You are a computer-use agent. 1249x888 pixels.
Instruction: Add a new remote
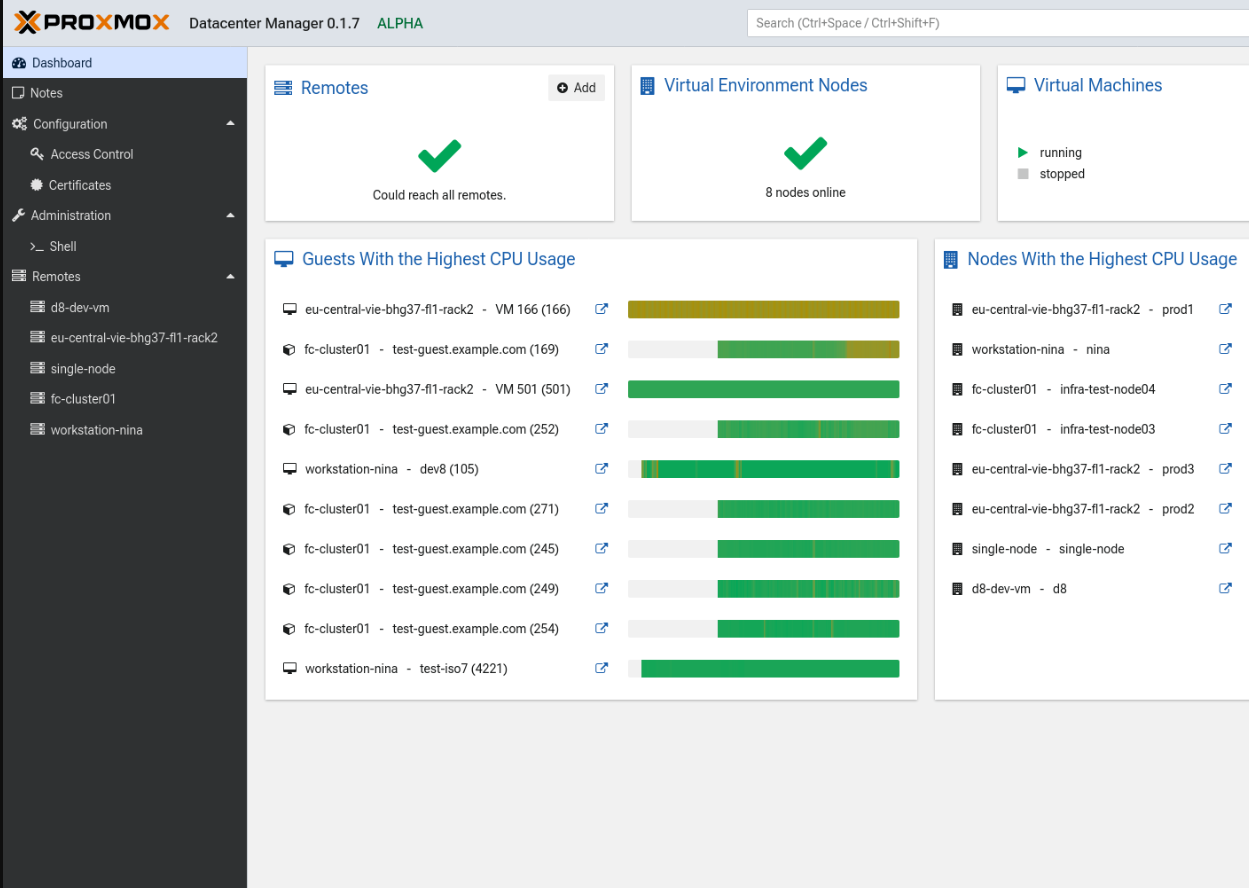[576, 88]
